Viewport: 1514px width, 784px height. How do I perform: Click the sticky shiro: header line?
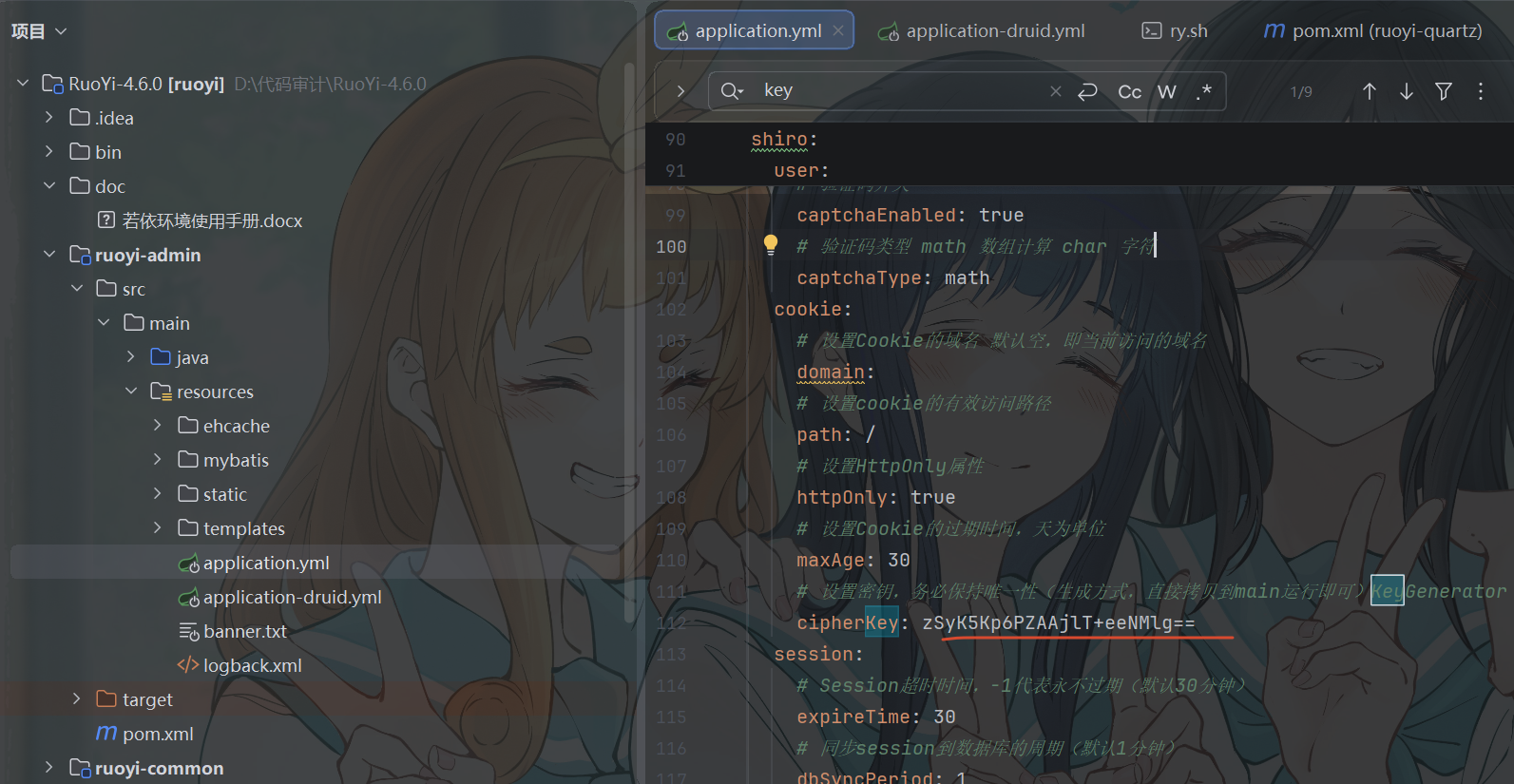coord(783,139)
